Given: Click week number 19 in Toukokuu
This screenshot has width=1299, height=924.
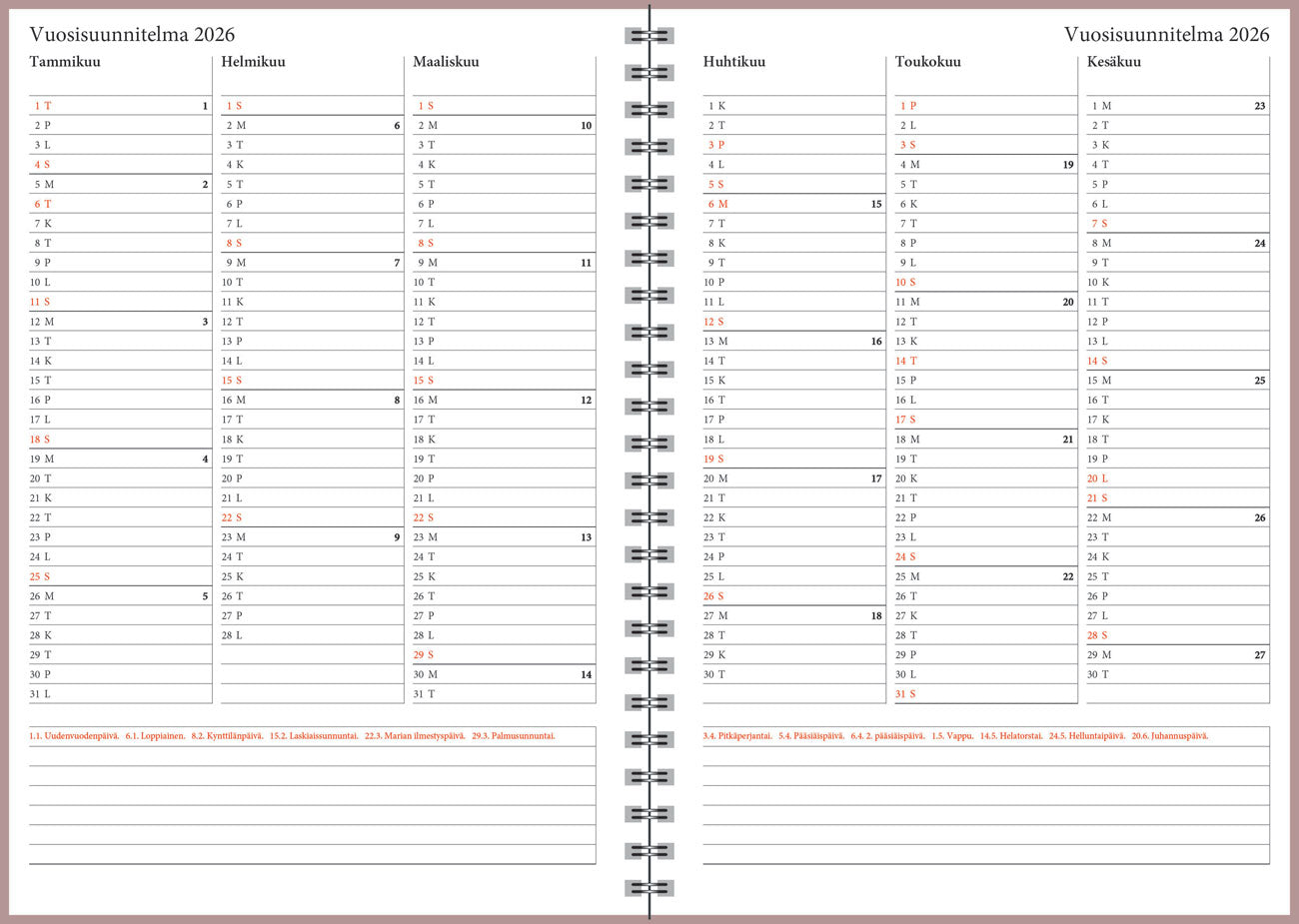Looking at the screenshot, I should [x=1068, y=165].
